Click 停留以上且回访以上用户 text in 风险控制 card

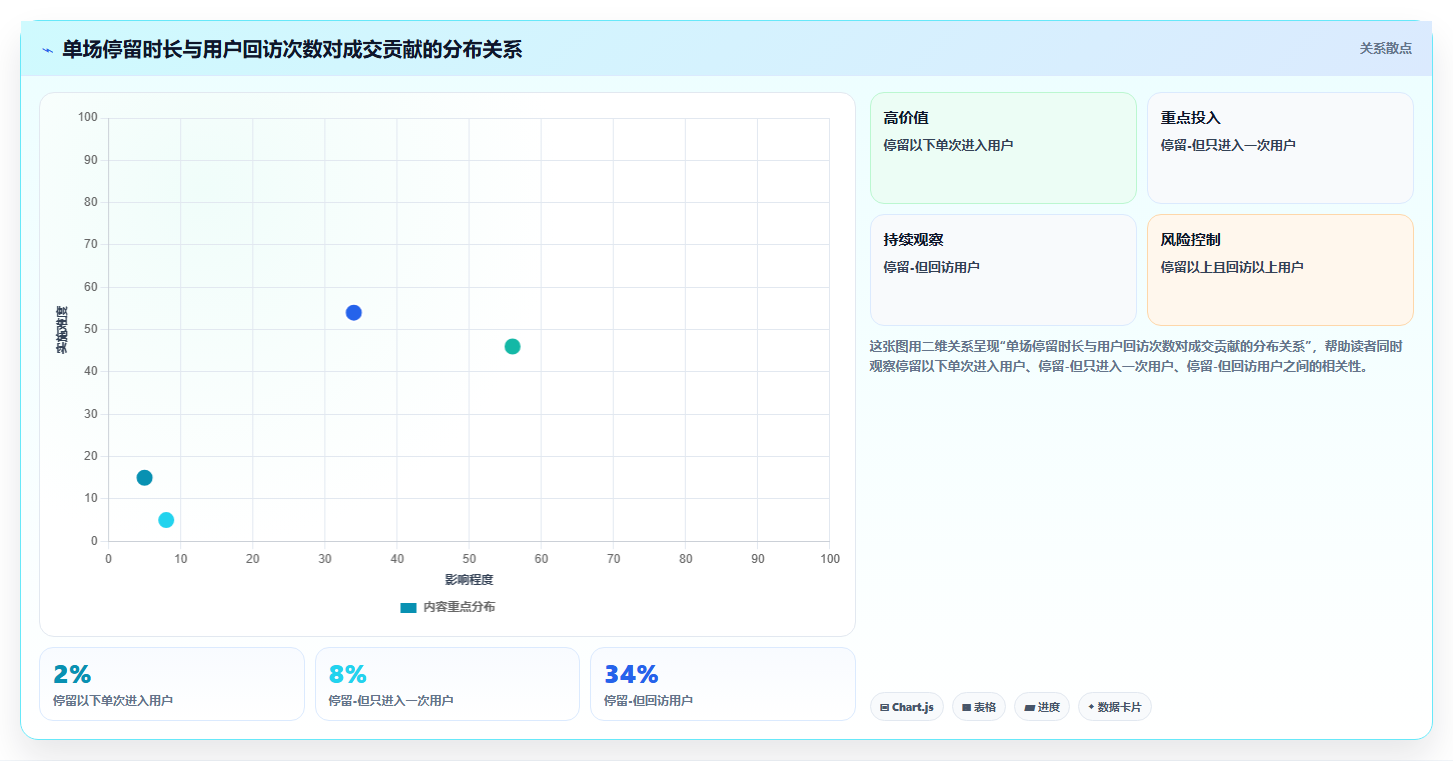click(x=1232, y=267)
